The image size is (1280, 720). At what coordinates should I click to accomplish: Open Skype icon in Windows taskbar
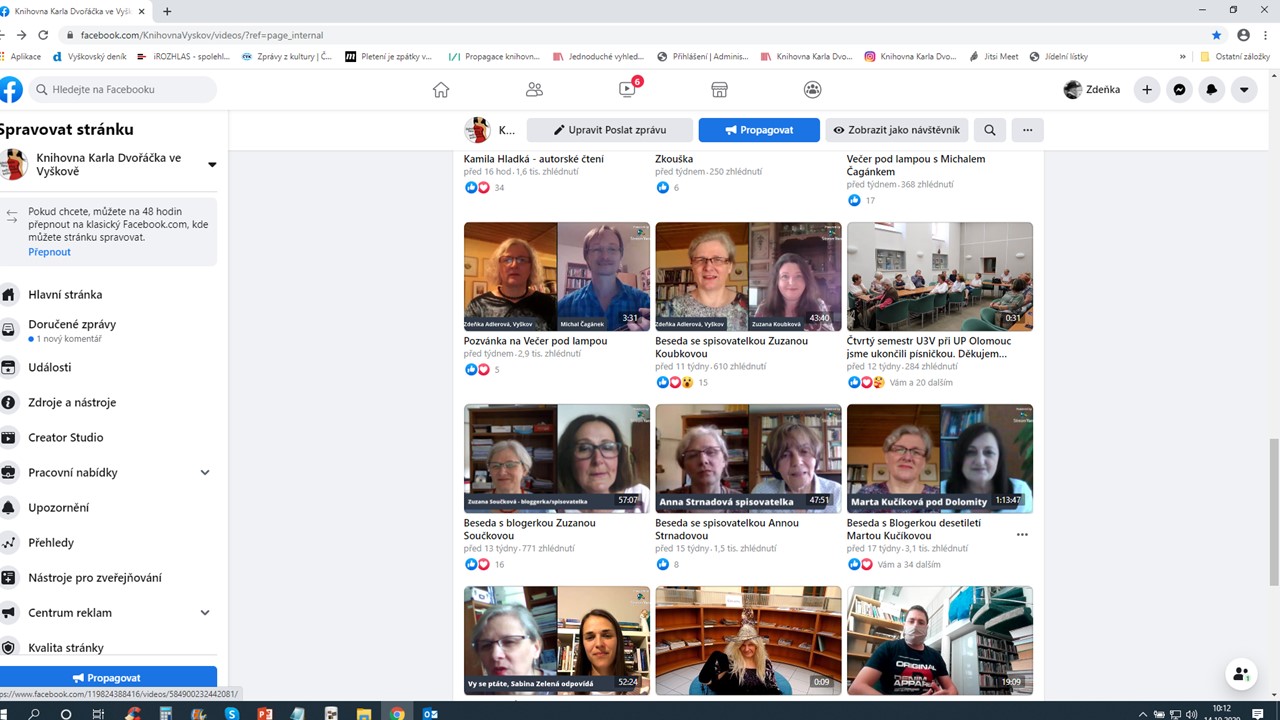coord(232,714)
